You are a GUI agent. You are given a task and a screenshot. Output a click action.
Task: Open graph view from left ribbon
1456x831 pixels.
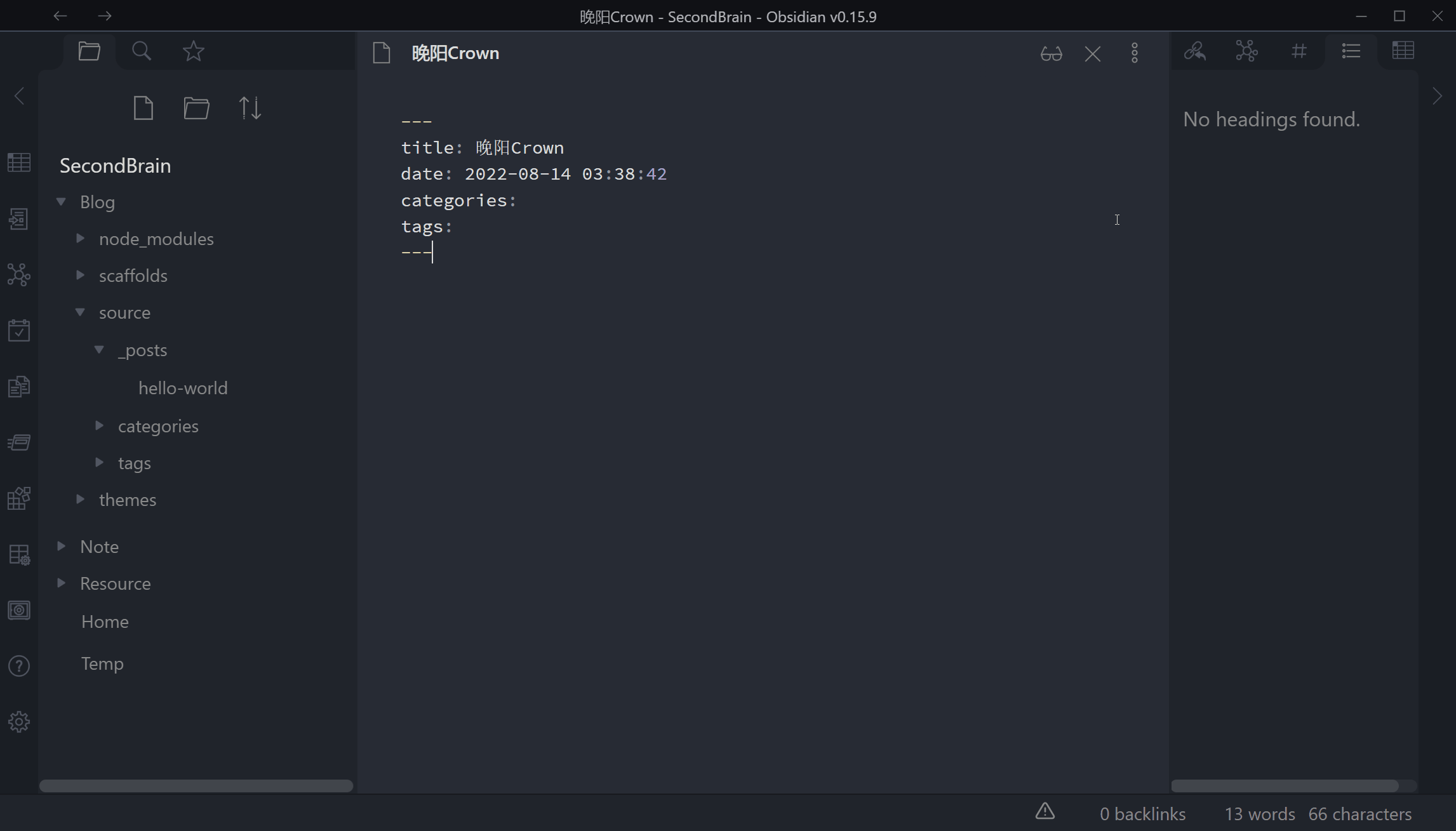pos(19,274)
